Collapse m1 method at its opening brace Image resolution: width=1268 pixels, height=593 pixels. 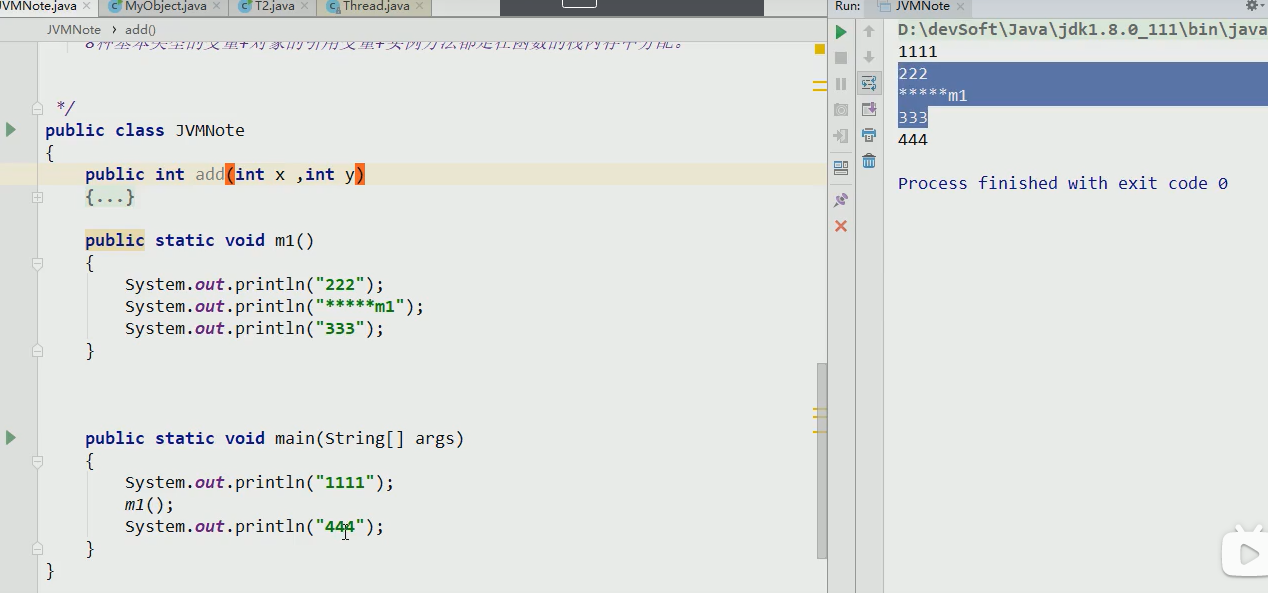tap(37, 264)
